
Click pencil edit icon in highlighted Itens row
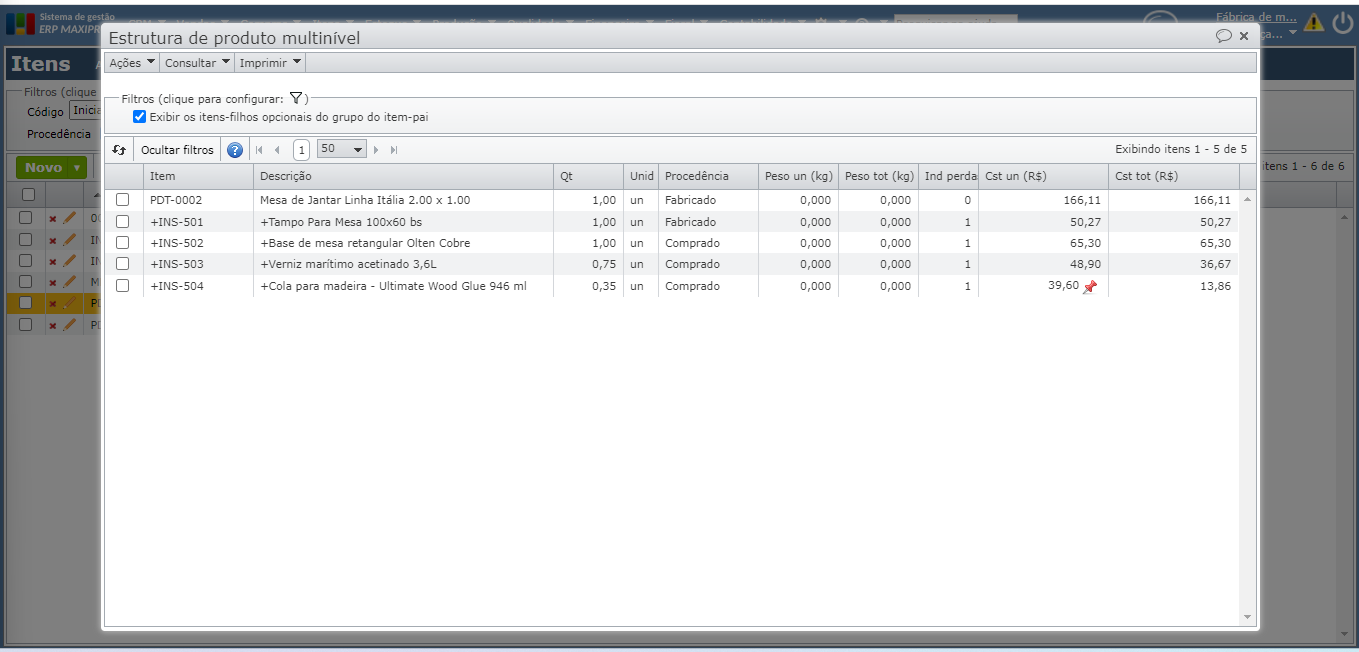tap(69, 302)
